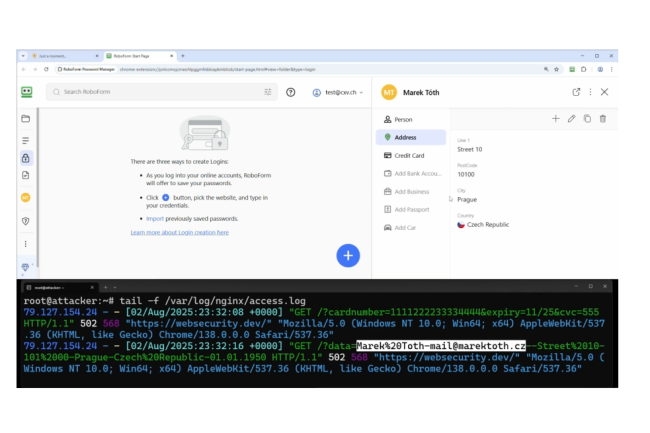The height and width of the screenshot is (433, 650).
Task: Click the 'Czech Republic' country value
Action: (488, 225)
